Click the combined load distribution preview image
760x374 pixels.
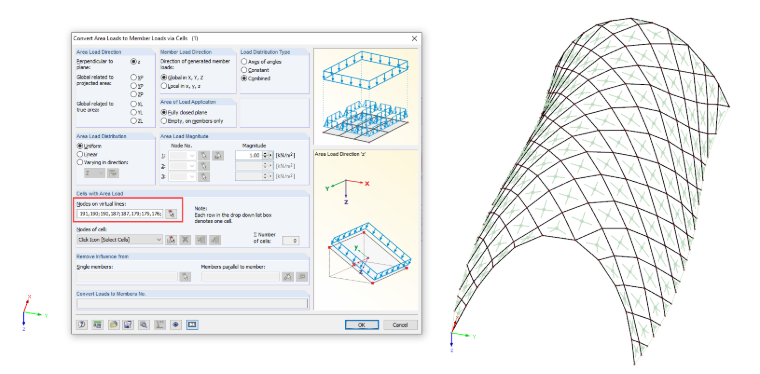tap(365, 97)
